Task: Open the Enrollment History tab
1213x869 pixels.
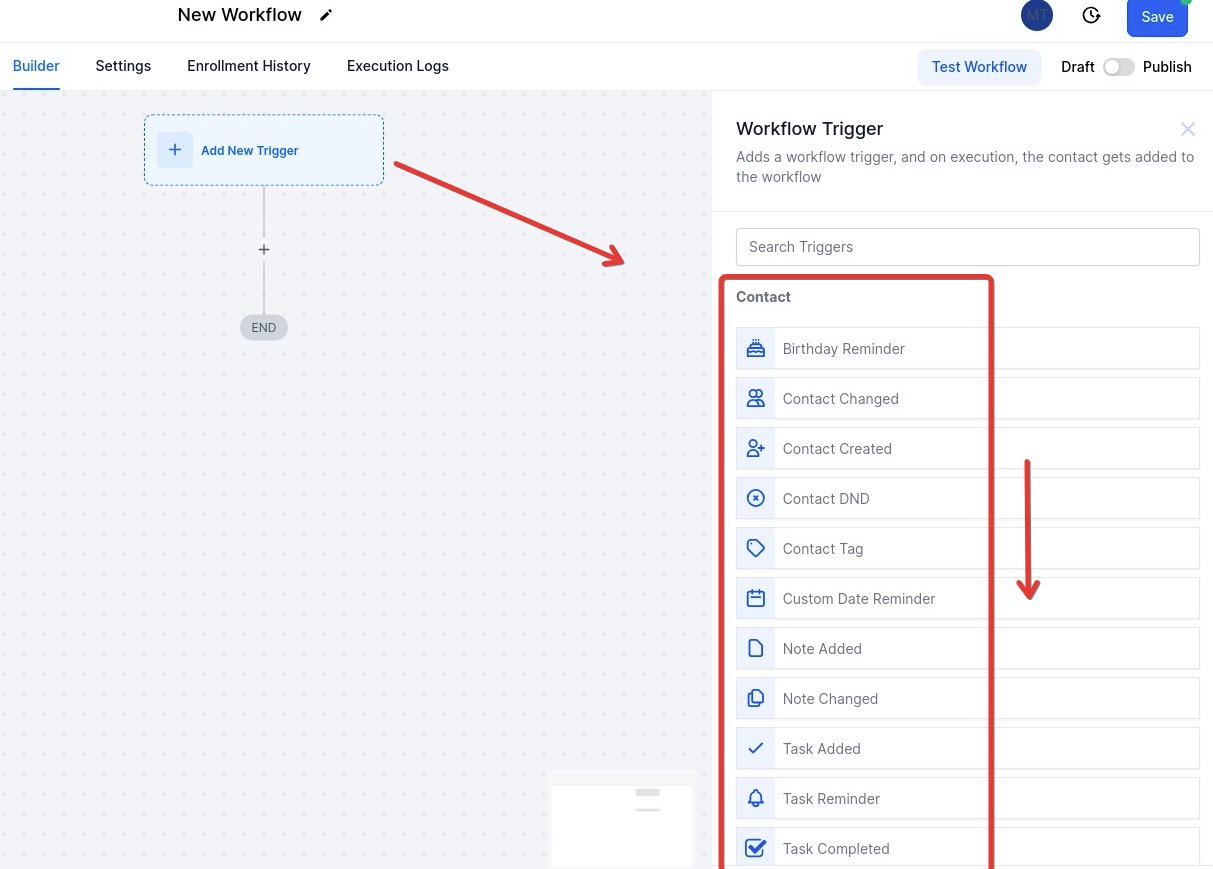Action: (249, 66)
